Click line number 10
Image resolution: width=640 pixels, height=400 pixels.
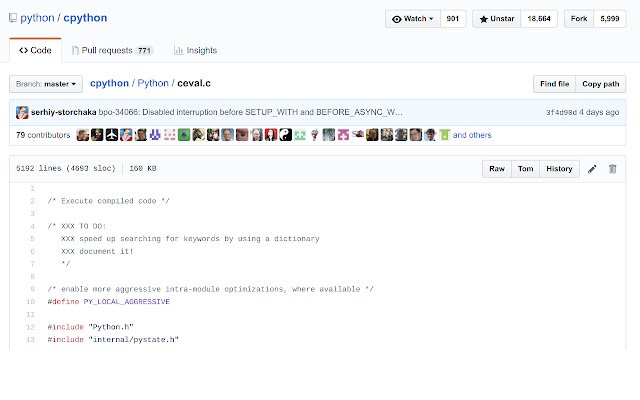point(31,302)
